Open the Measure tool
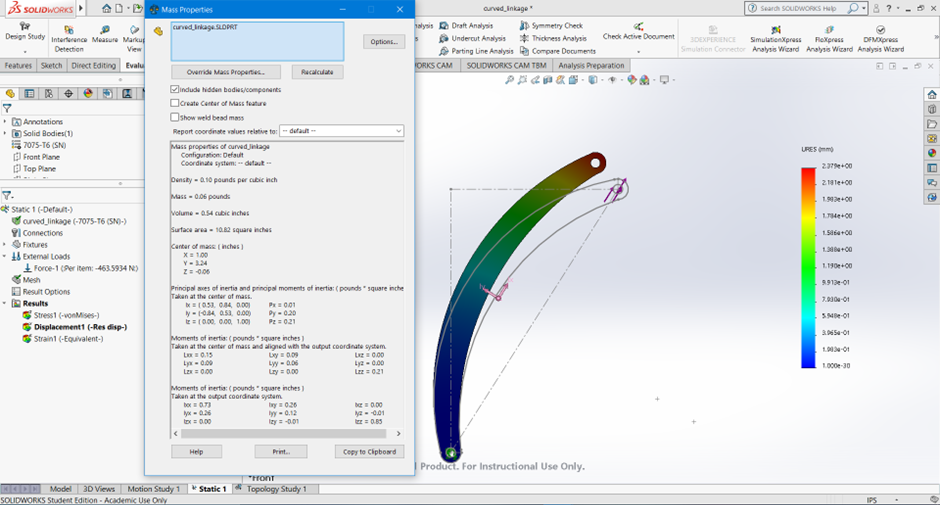 (104, 34)
